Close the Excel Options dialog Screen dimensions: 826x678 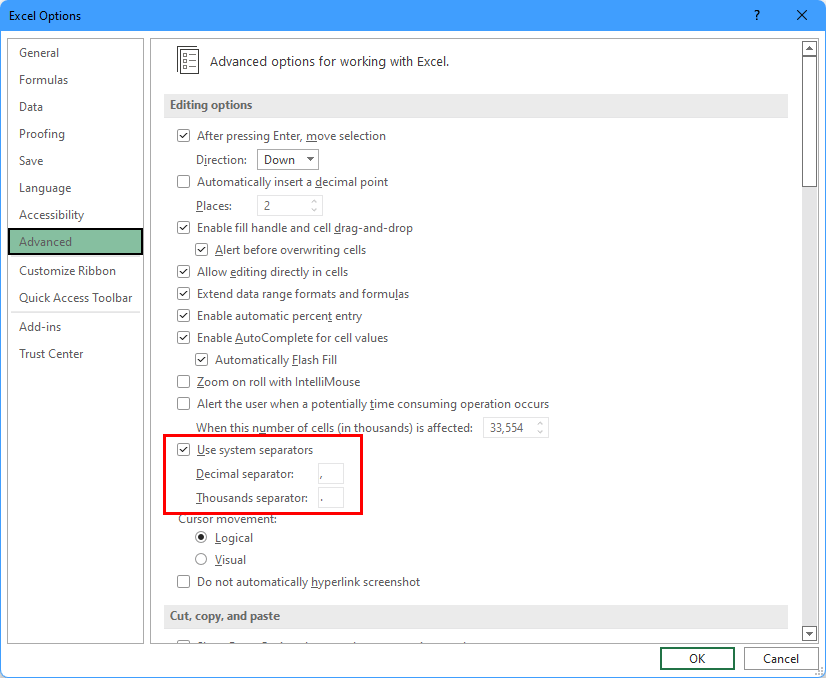click(802, 15)
